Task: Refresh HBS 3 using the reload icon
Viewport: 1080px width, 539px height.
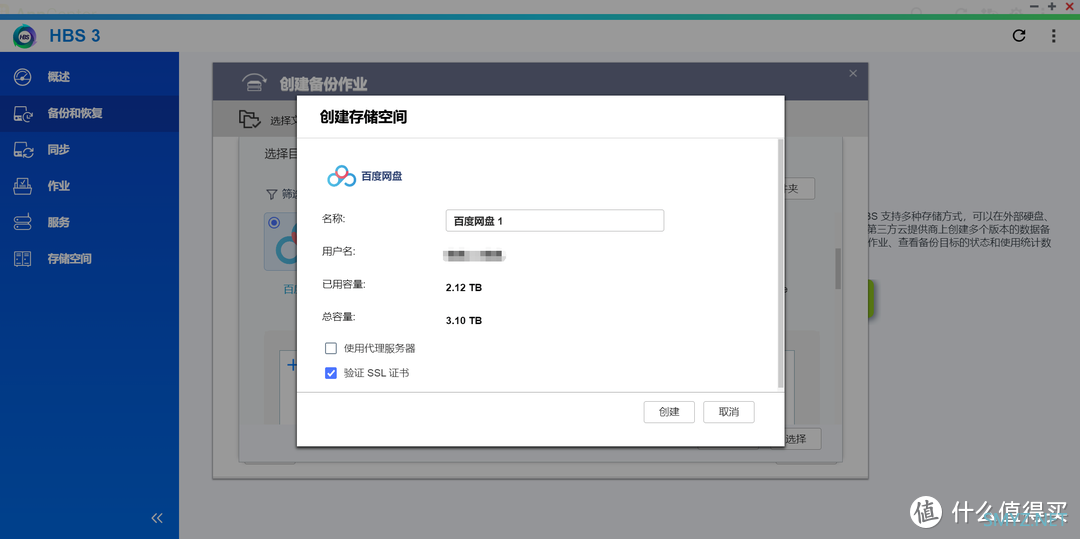Action: point(1019,36)
